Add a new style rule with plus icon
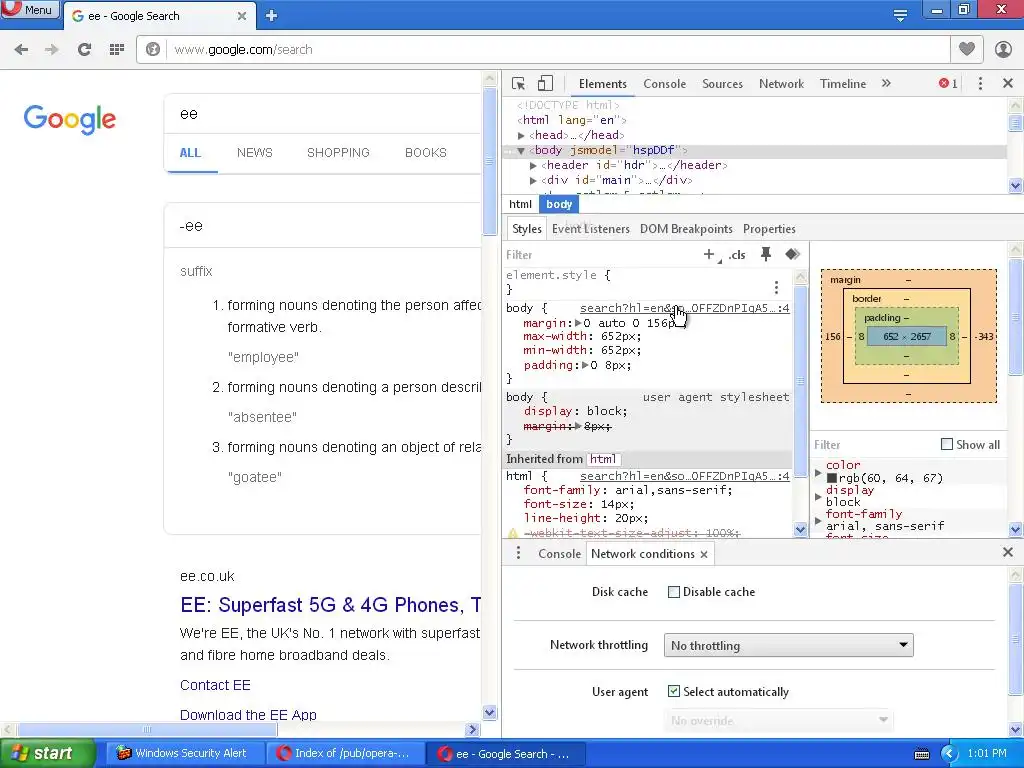 click(710, 255)
